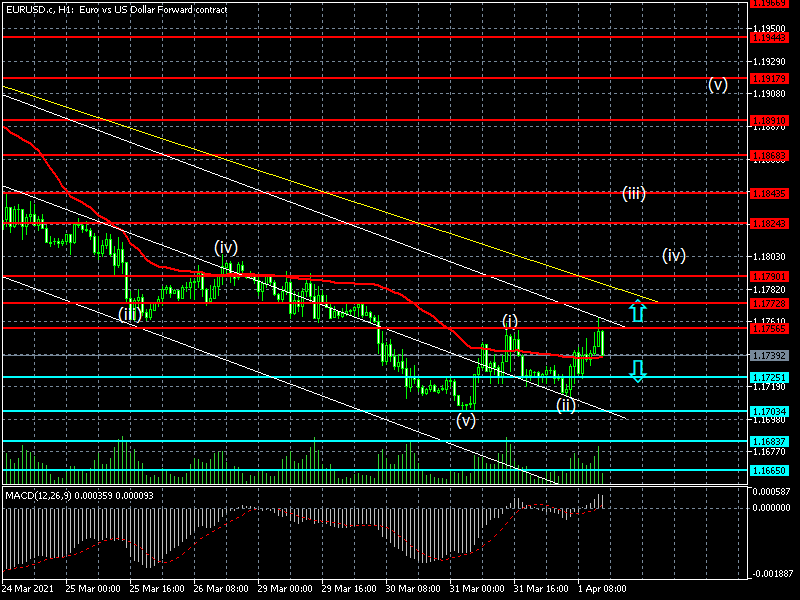Viewport: 800px width, 600px height.
Task: Select the cyan 1.16837 support level label
Action: [x=769, y=441]
